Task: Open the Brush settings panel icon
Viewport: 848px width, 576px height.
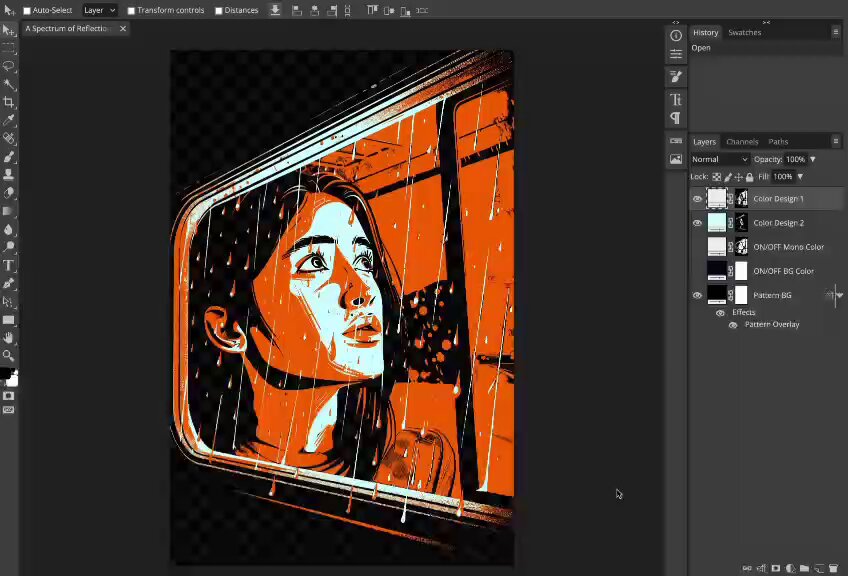Action: pos(675,77)
